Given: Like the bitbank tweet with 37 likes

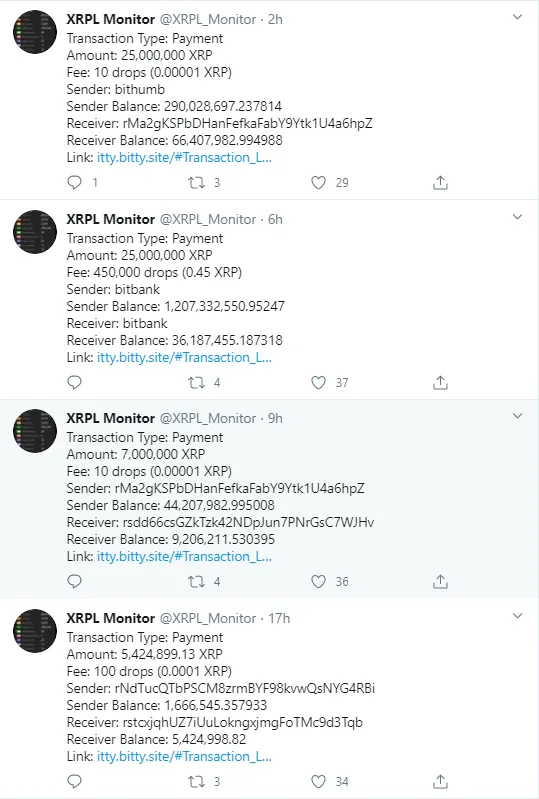Looking at the screenshot, I should (x=318, y=382).
